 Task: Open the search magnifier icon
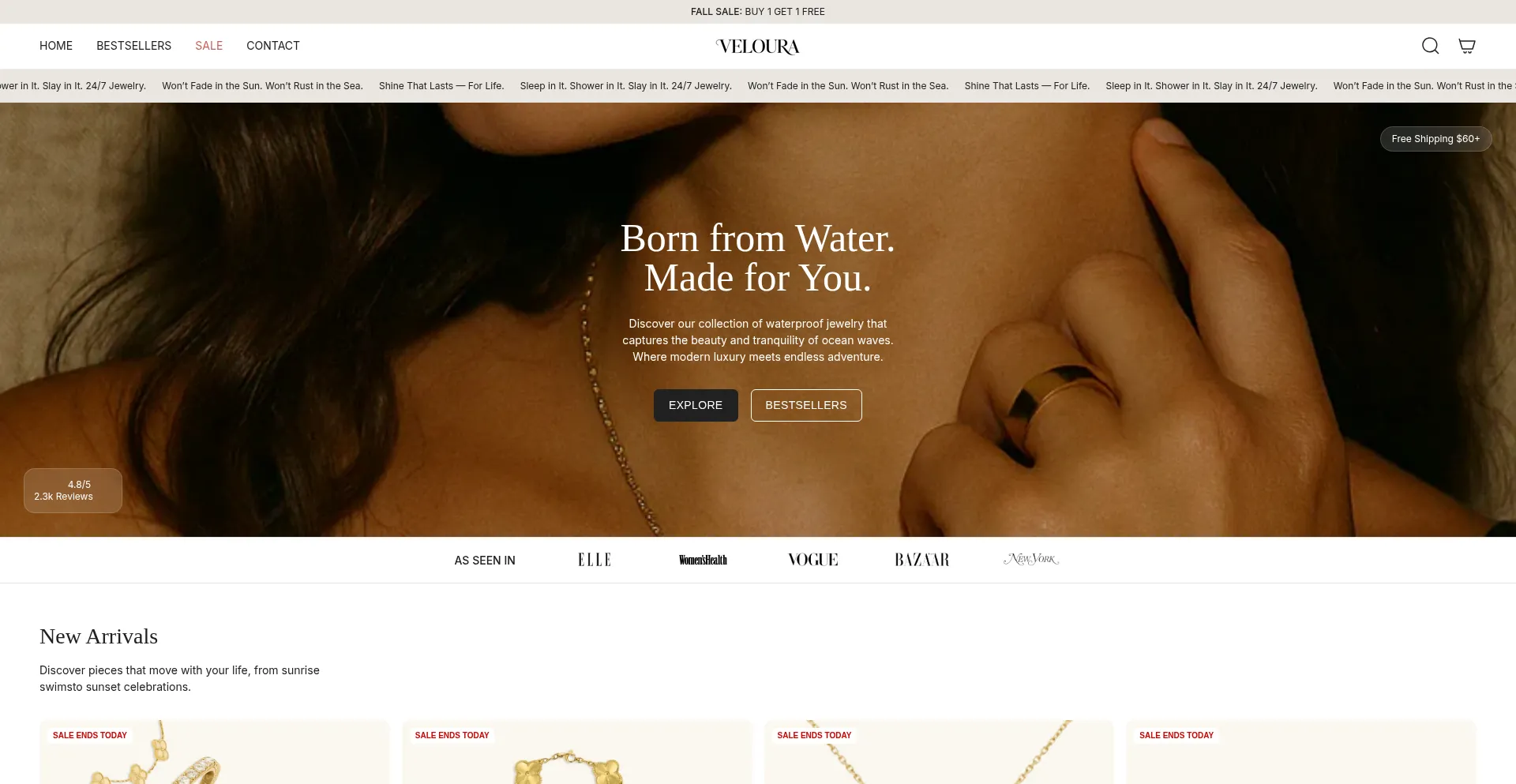coord(1430,46)
